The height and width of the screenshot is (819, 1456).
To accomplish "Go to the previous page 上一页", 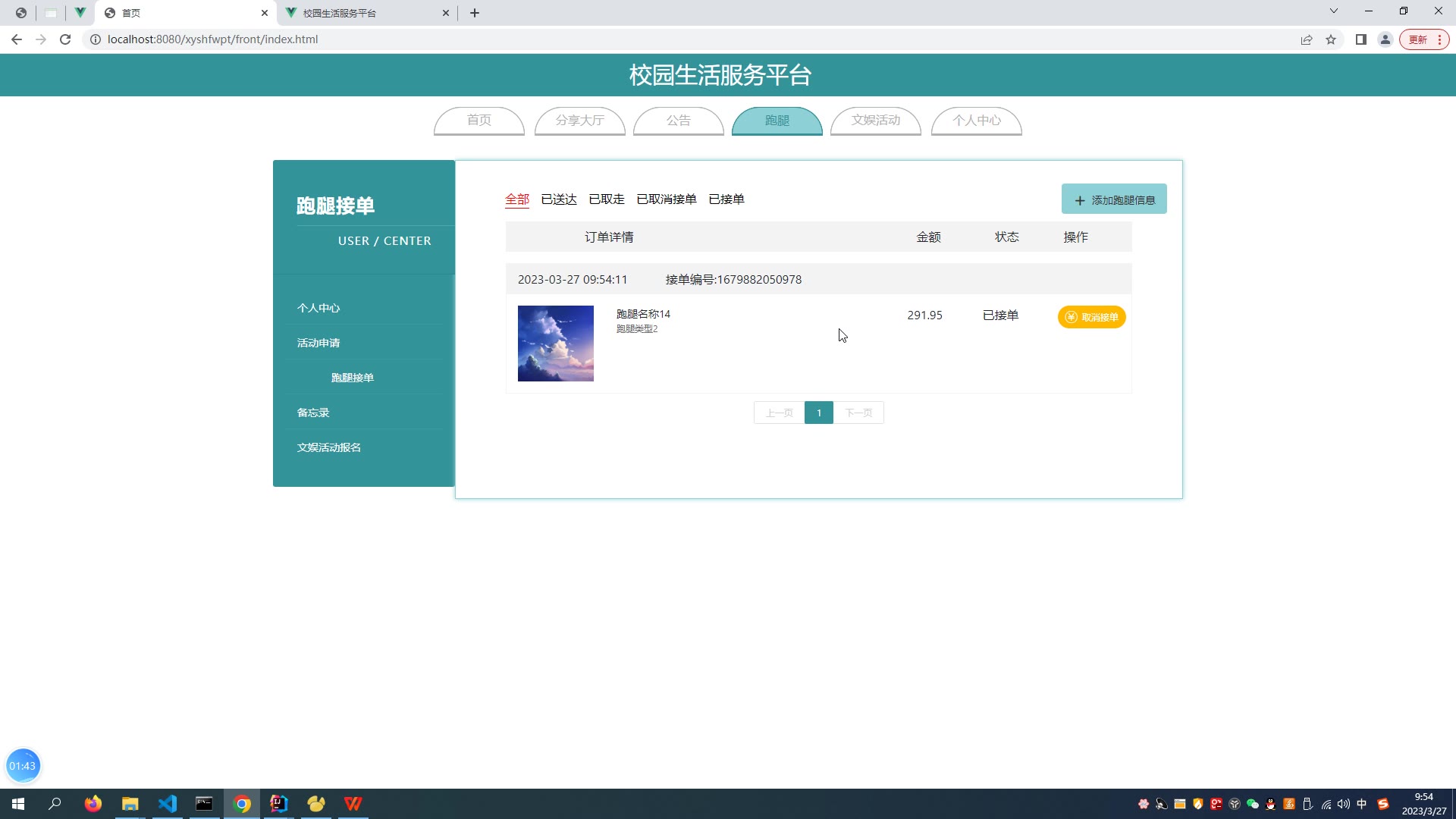I will click(x=779, y=413).
